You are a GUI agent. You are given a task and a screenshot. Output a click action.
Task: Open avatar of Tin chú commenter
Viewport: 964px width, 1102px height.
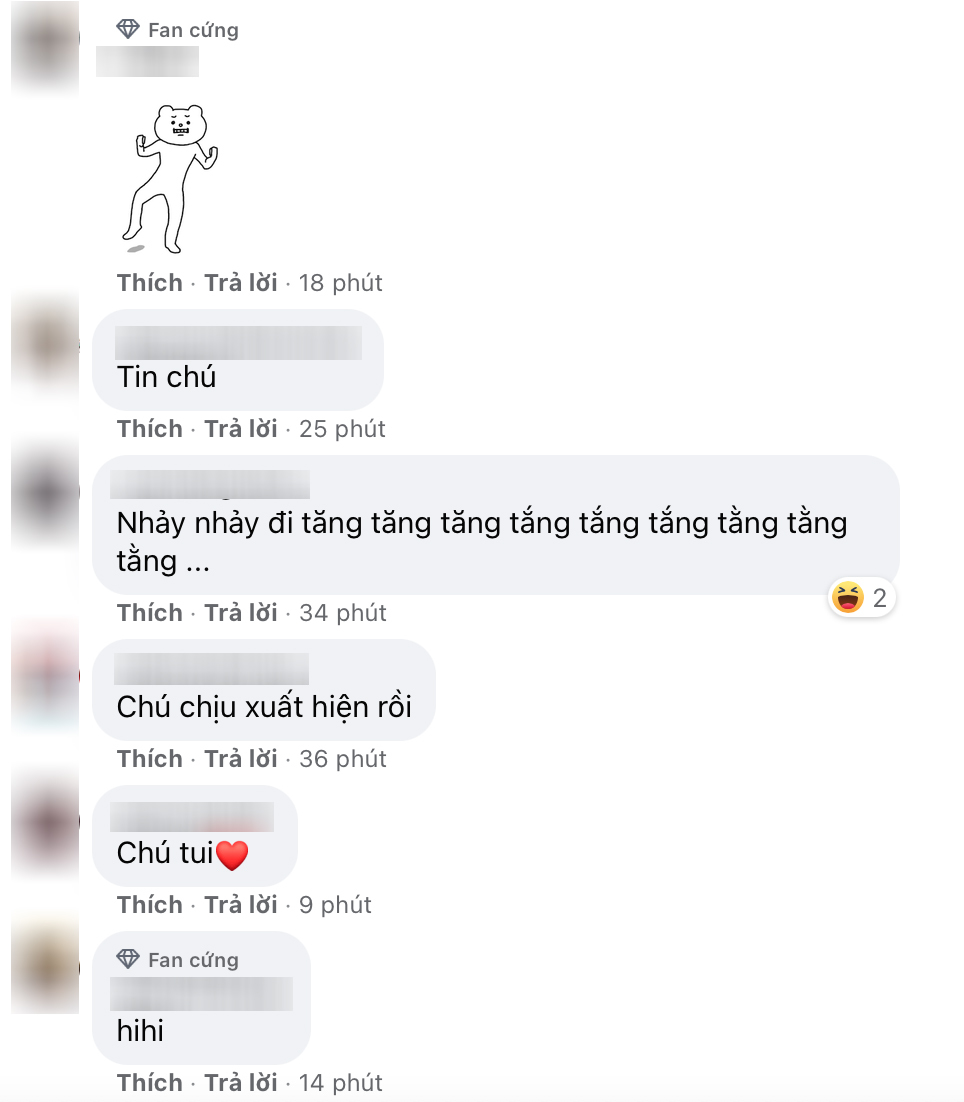(x=45, y=344)
